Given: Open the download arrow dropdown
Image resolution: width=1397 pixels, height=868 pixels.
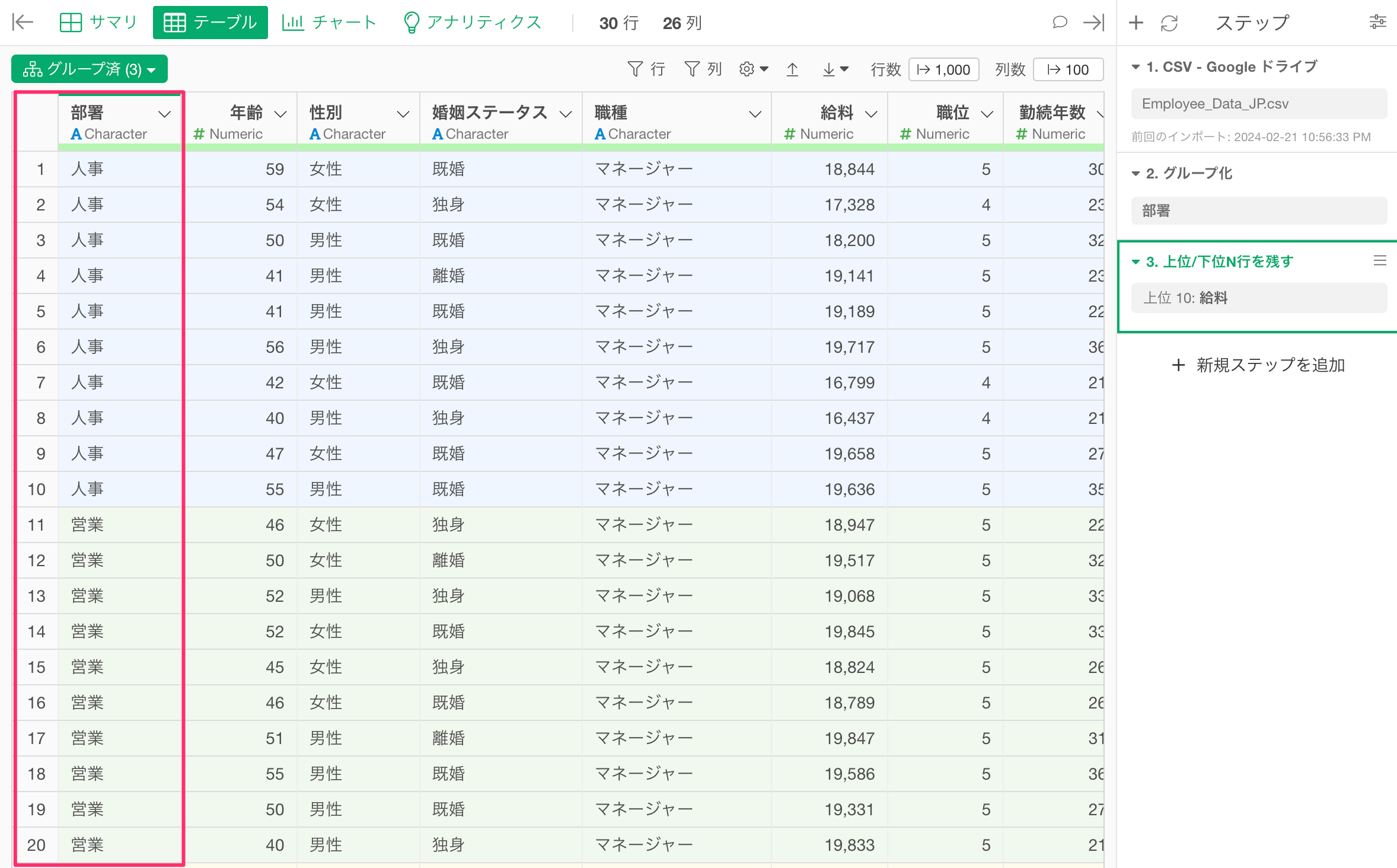Looking at the screenshot, I should pos(835,69).
